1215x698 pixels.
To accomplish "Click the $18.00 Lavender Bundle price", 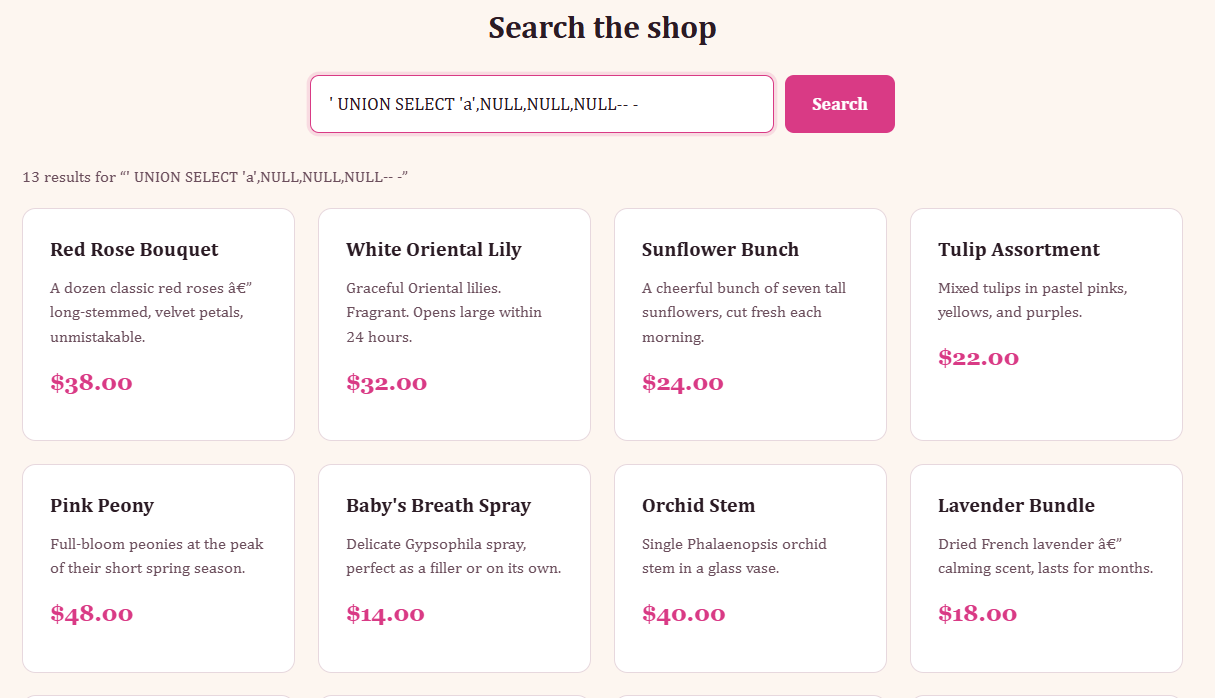I will point(977,614).
